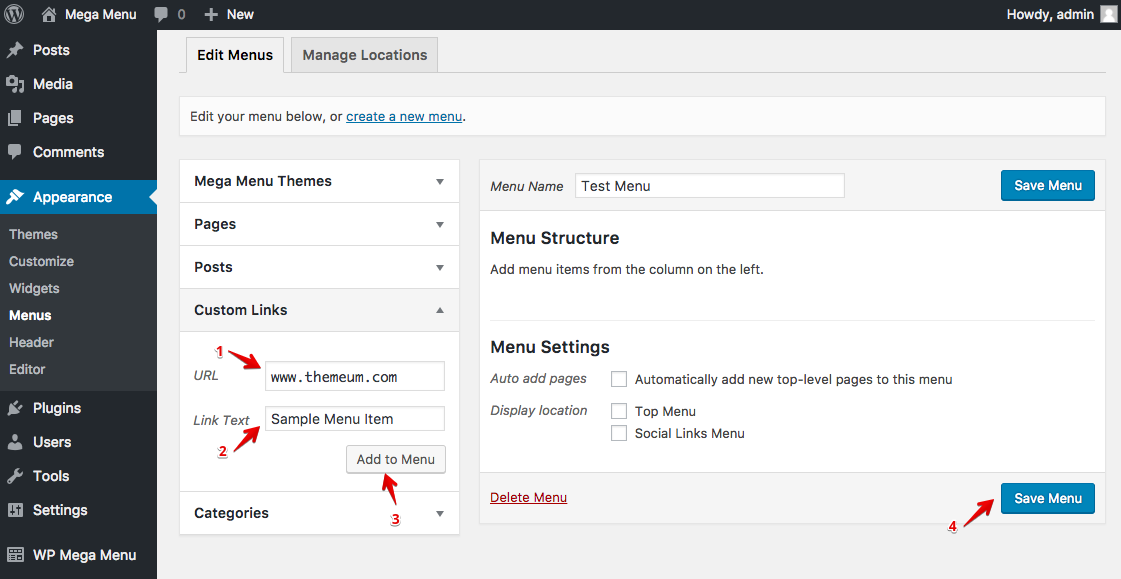Screen dimensions: 1121x579
Task: Open Widgets under Appearance
Action: 34,288
